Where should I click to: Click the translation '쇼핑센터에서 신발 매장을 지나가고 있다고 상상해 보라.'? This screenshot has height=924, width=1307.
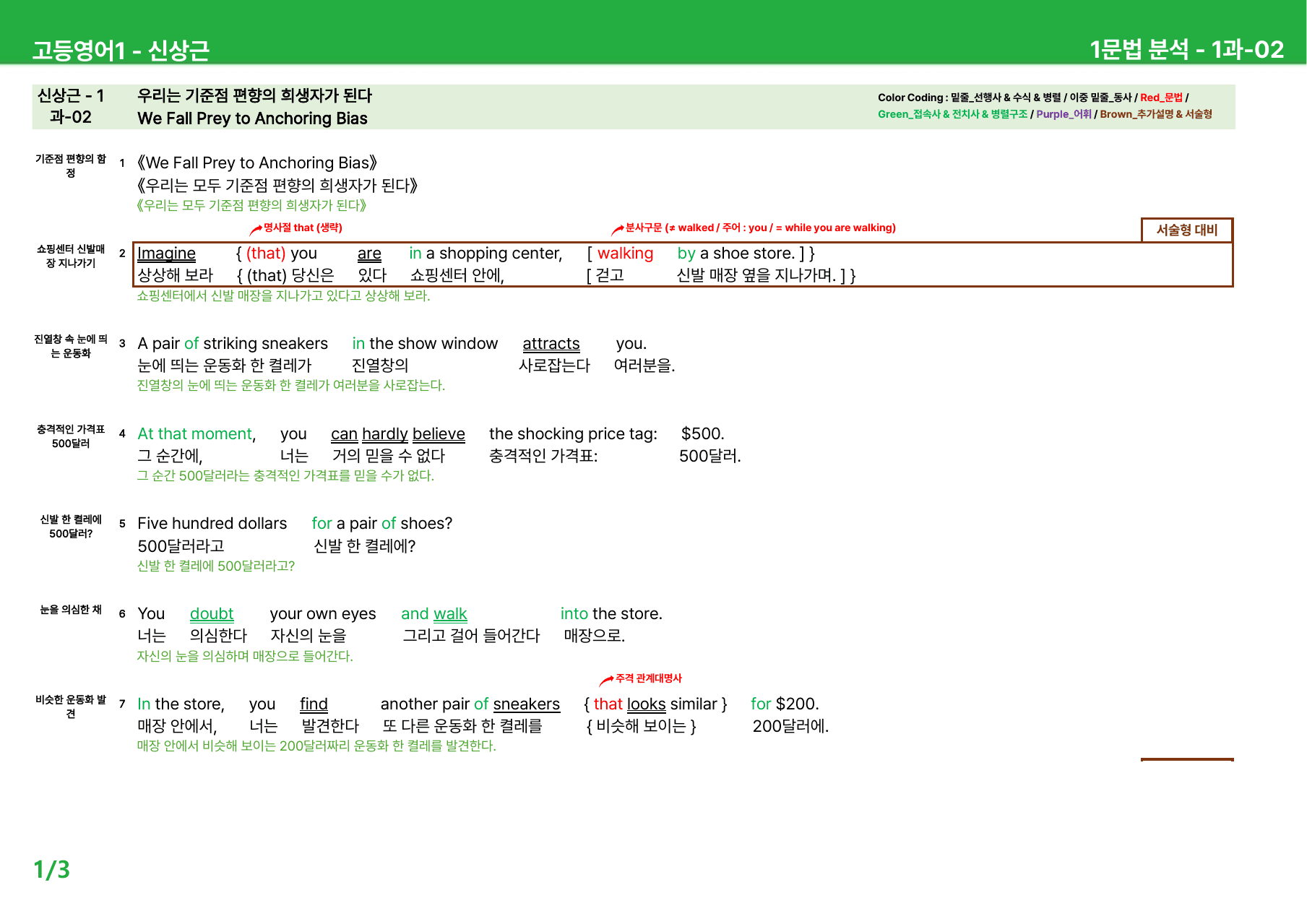(x=283, y=295)
